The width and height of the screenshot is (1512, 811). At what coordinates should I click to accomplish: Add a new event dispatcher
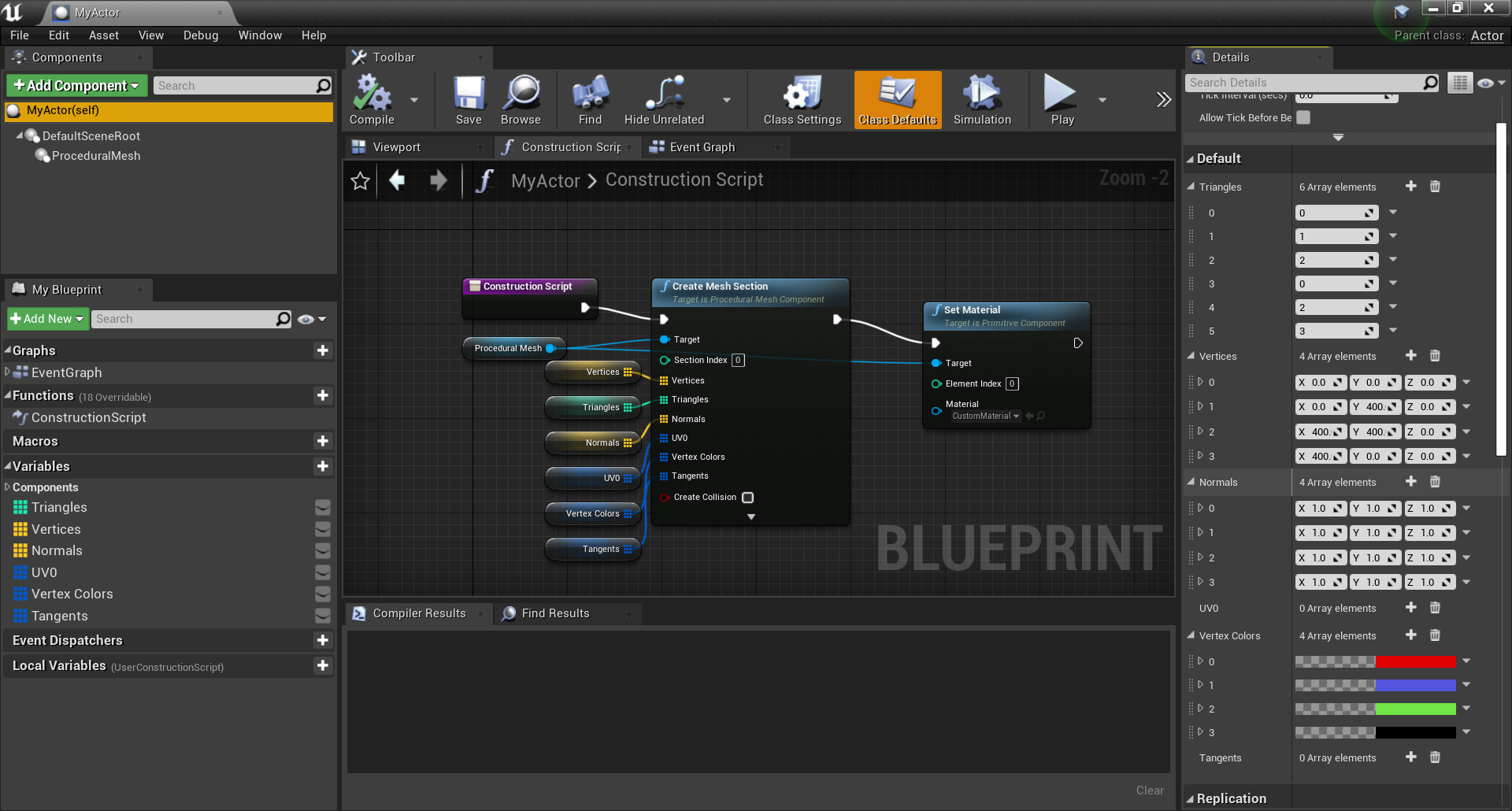(322, 640)
